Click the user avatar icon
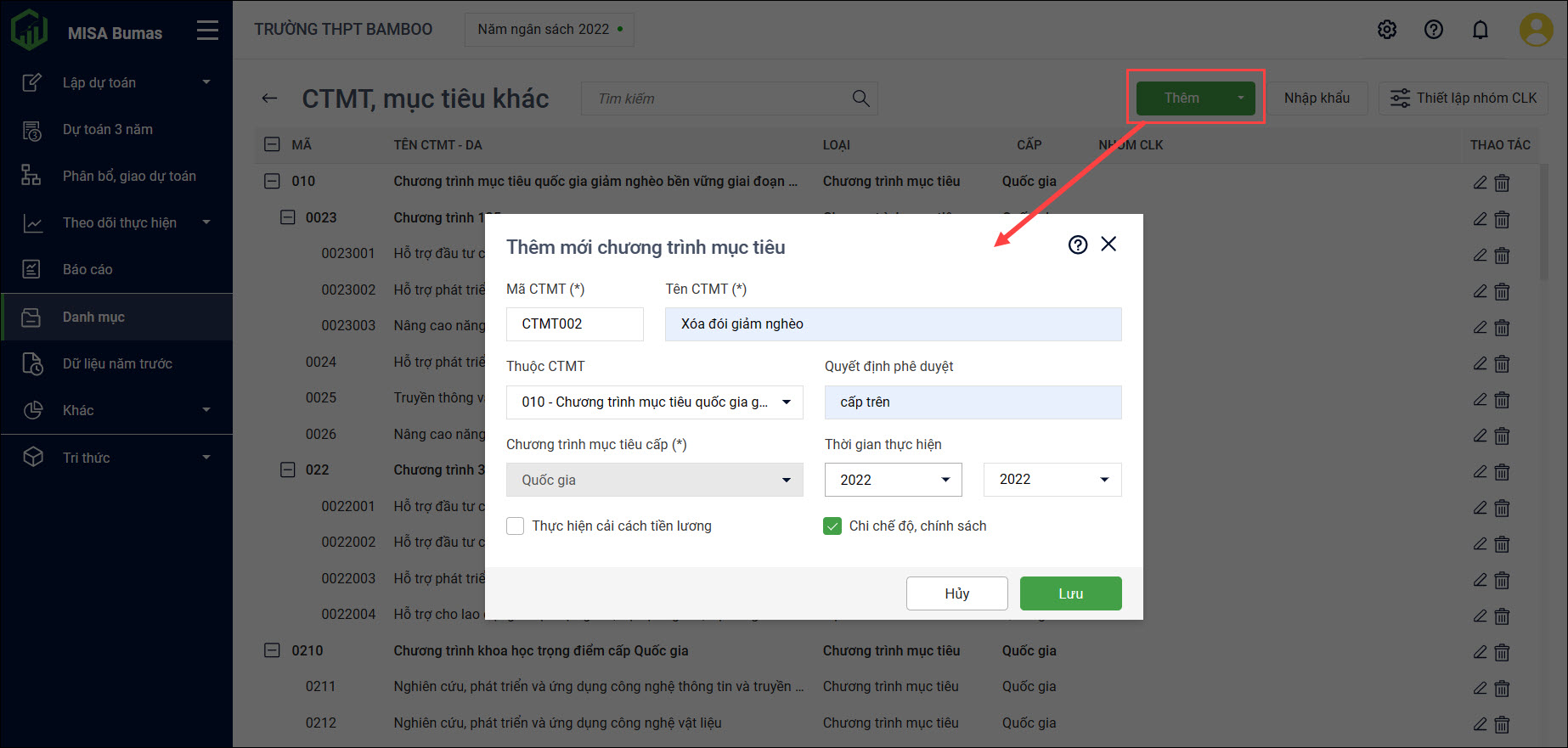The height and width of the screenshot is (748, 1568). [x=1535, y=30]
